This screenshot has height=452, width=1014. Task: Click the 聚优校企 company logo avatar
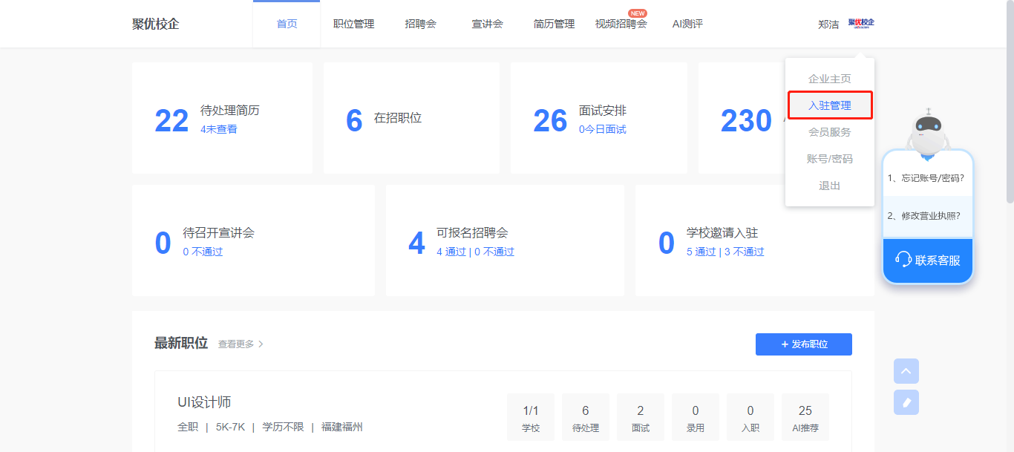pos(860,23)
